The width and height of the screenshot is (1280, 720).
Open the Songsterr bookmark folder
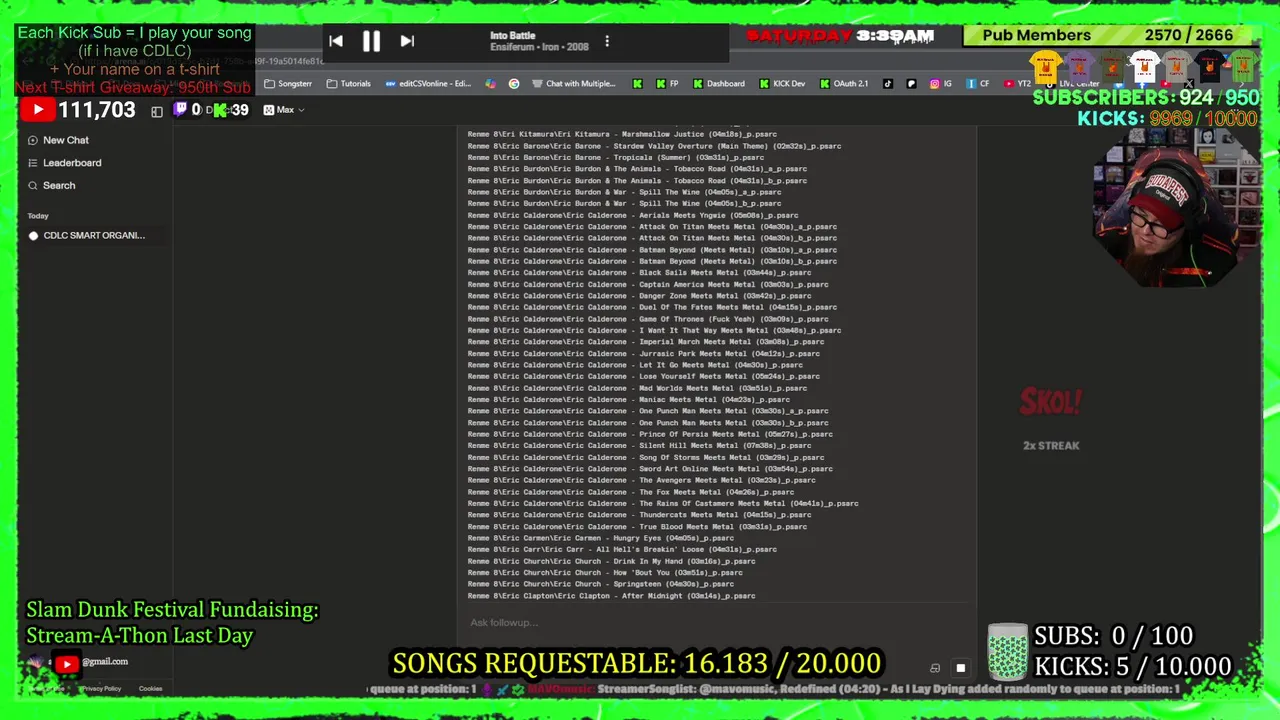pyautogui.click(x=288, y=84)
